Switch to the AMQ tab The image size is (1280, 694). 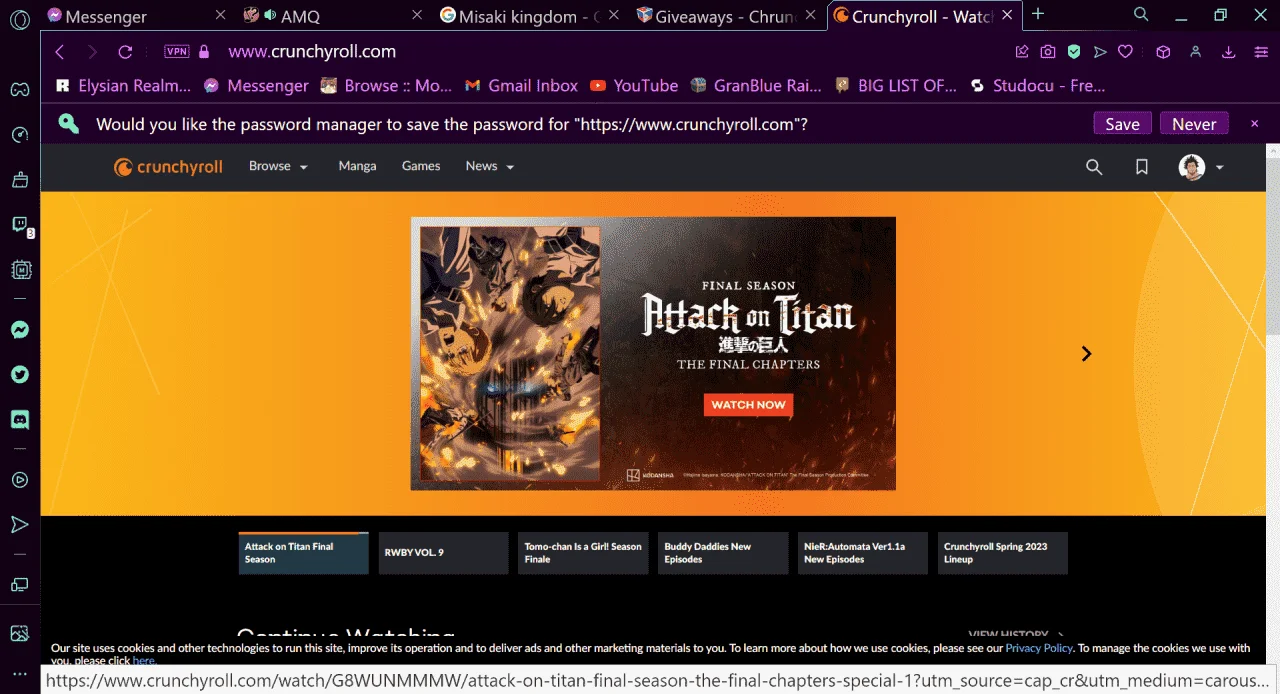333,16
